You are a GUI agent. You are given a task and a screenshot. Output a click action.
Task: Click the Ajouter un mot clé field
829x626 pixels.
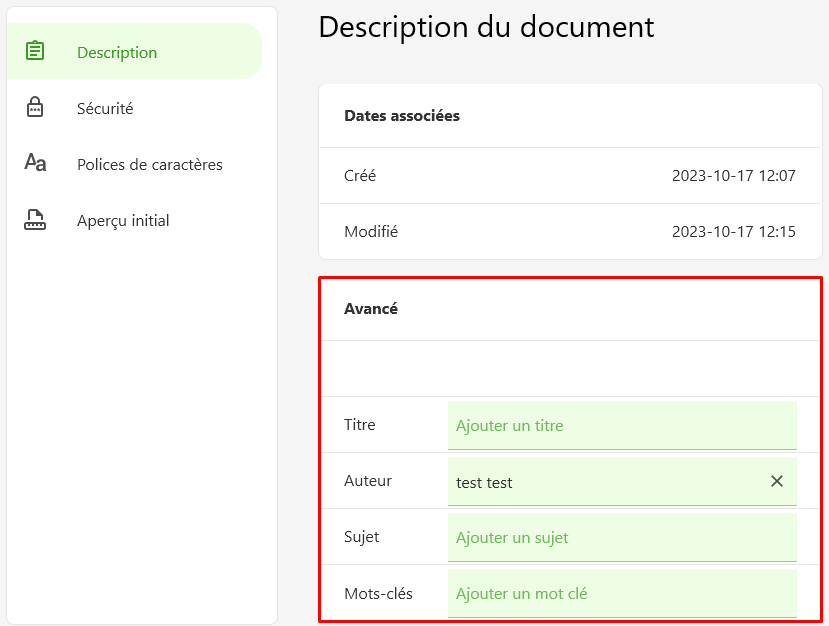(622, 593)
